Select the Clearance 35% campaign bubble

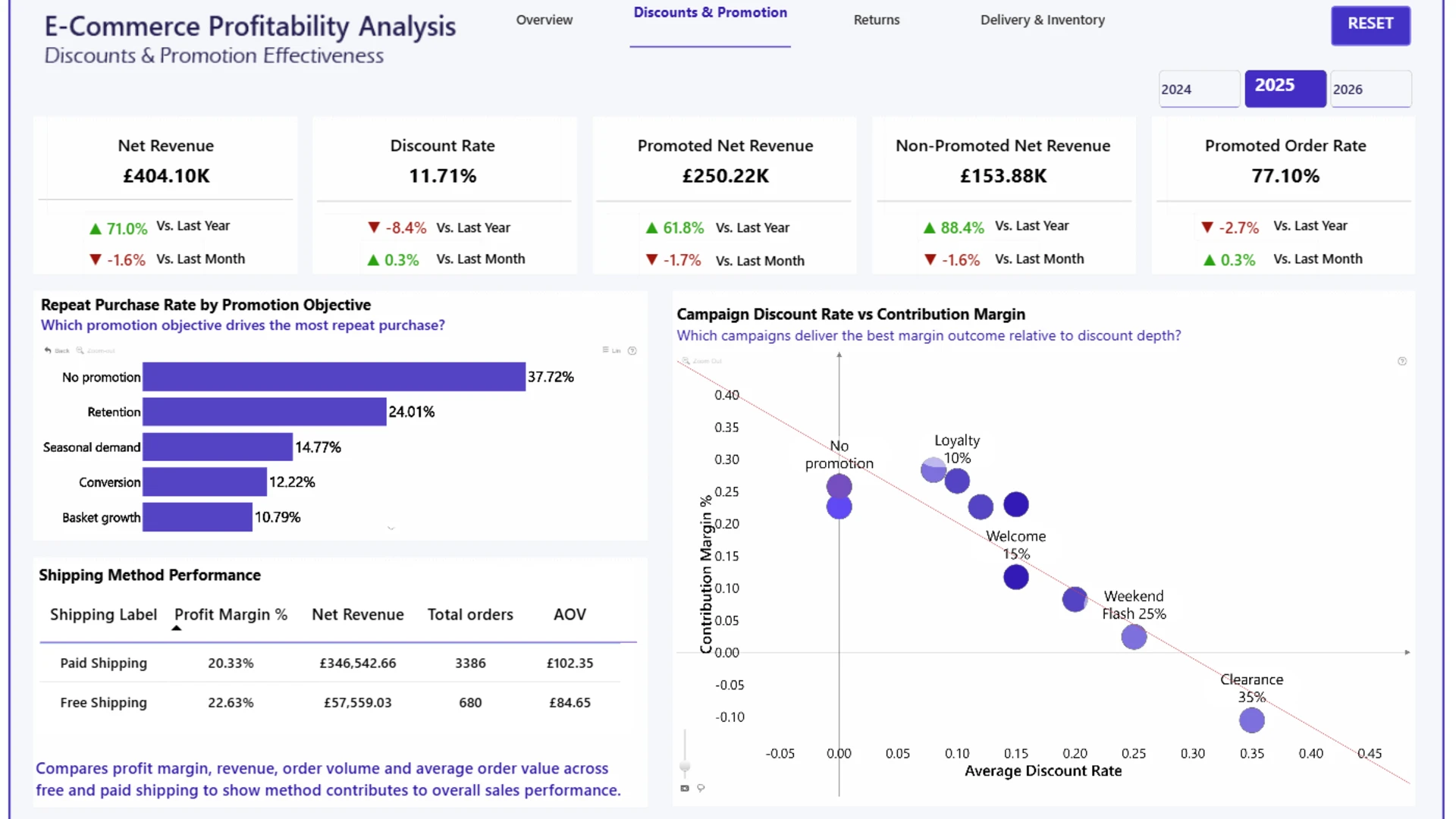(1252, 720)
